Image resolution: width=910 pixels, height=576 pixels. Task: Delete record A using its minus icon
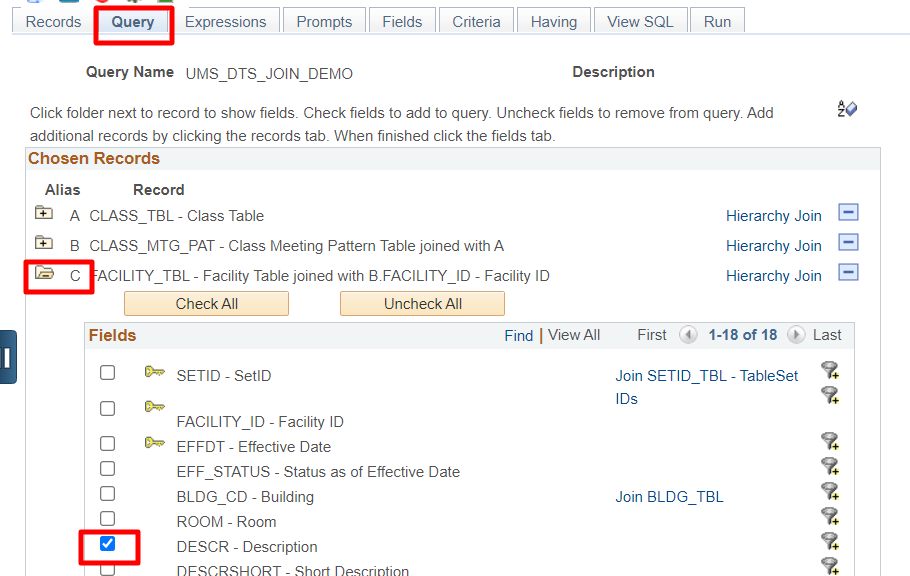[x=848, y=213]
